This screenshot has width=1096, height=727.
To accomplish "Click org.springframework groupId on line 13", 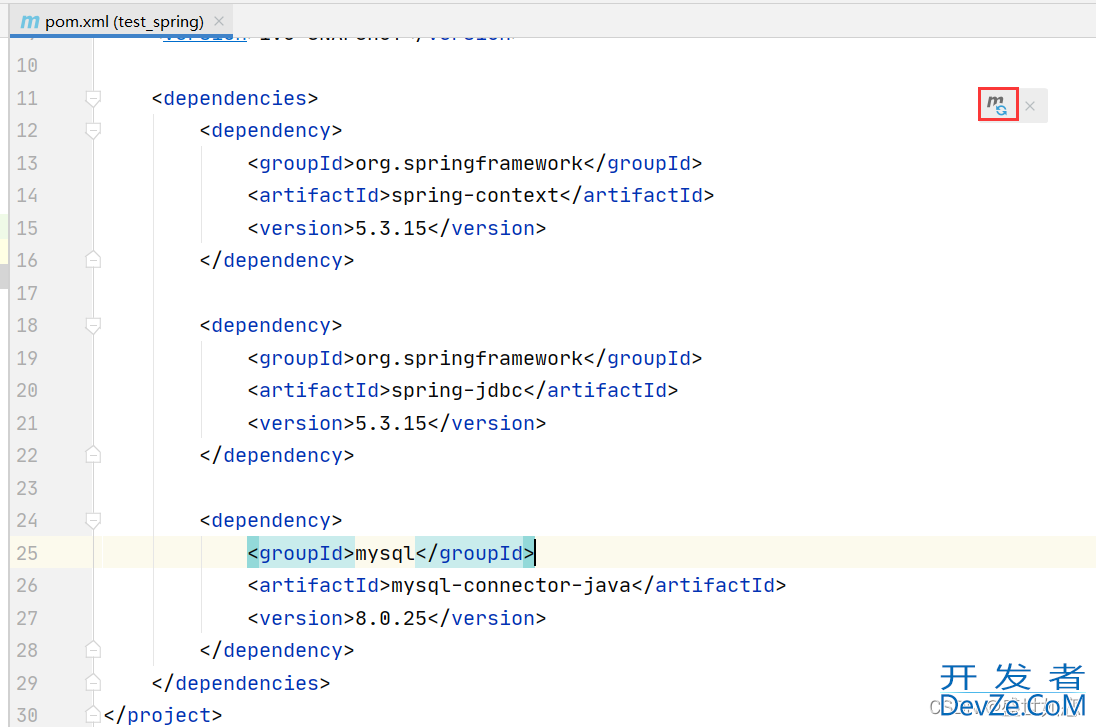I will 469,163.
